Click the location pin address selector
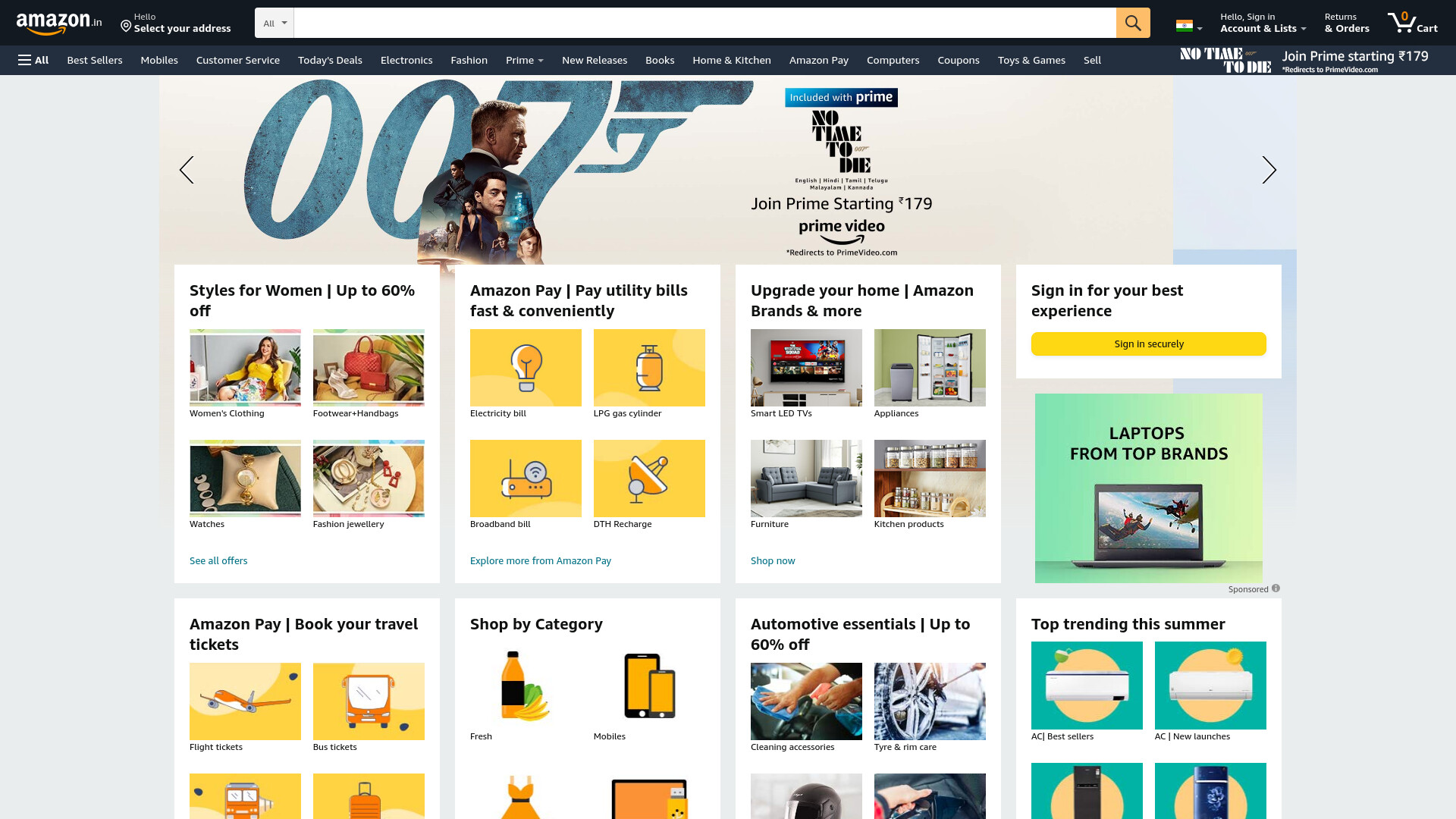Image resolution: width=1456 pixels, height=819 pixels. coord(176,23)
